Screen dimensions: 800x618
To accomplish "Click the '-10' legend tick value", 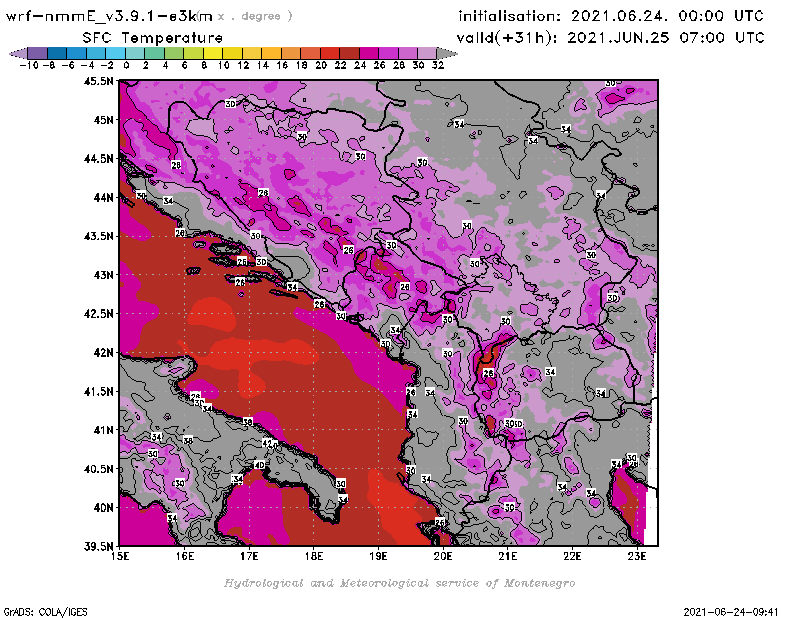I will 29,65.
